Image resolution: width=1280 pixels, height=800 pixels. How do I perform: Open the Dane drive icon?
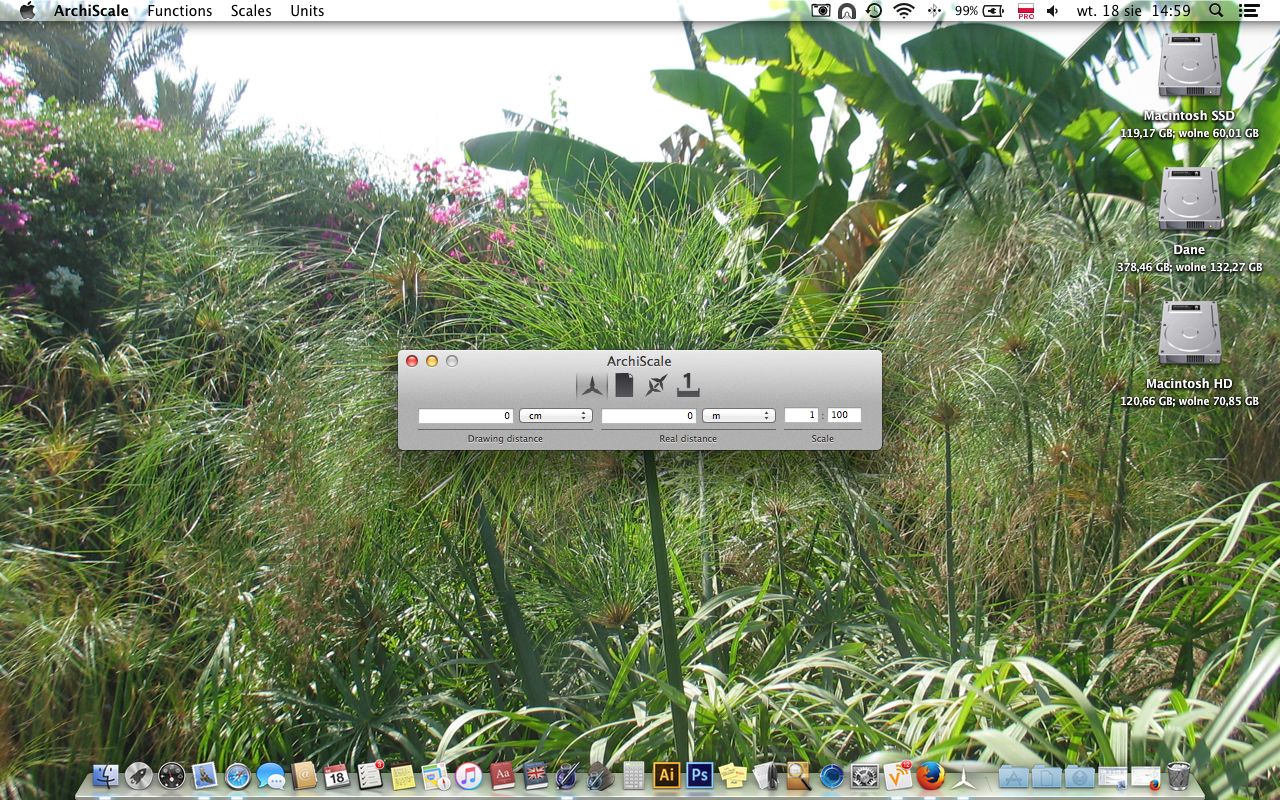pos(1189,200)
